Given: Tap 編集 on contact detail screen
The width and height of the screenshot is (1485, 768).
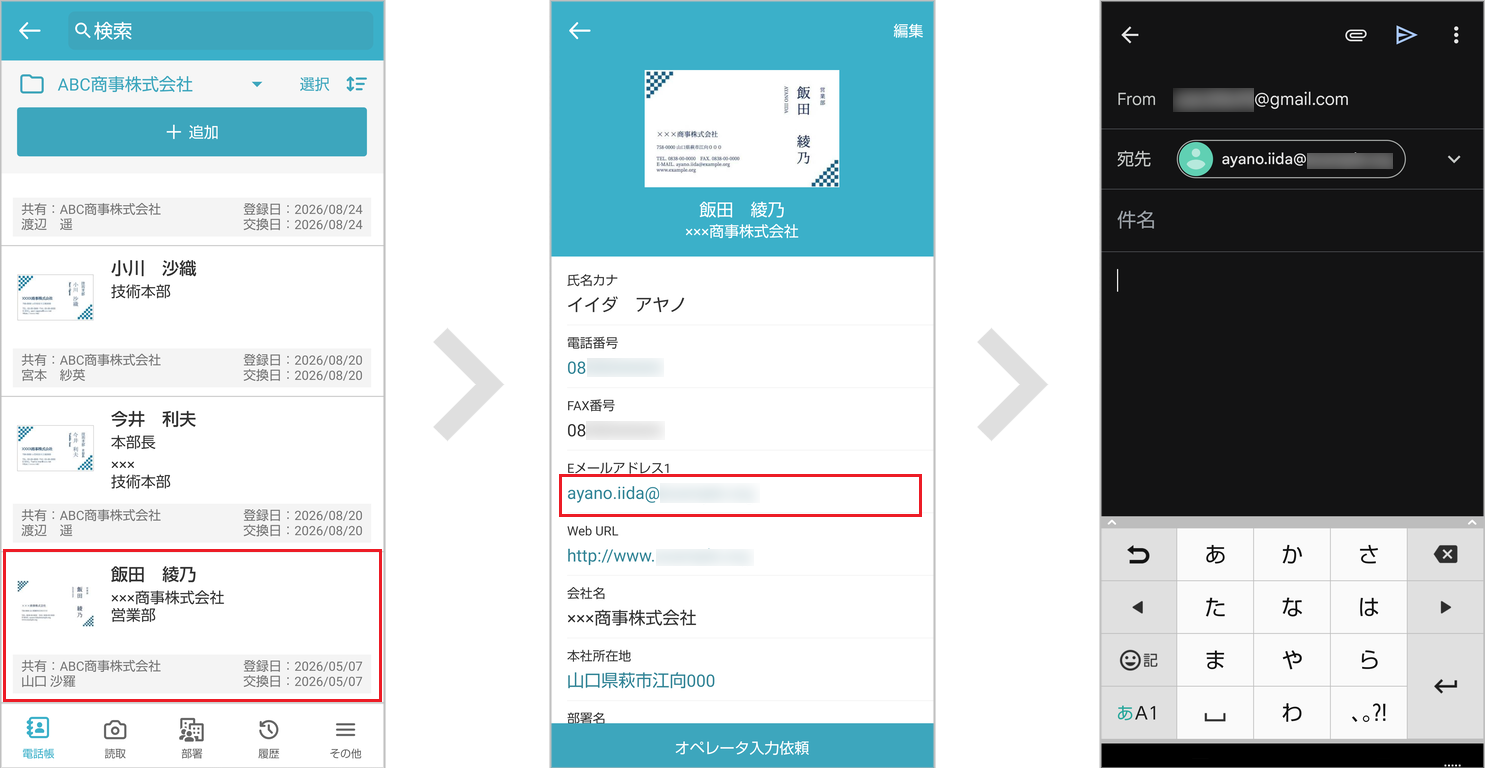Looking at the screenshot, I should [x=908, y=31].
